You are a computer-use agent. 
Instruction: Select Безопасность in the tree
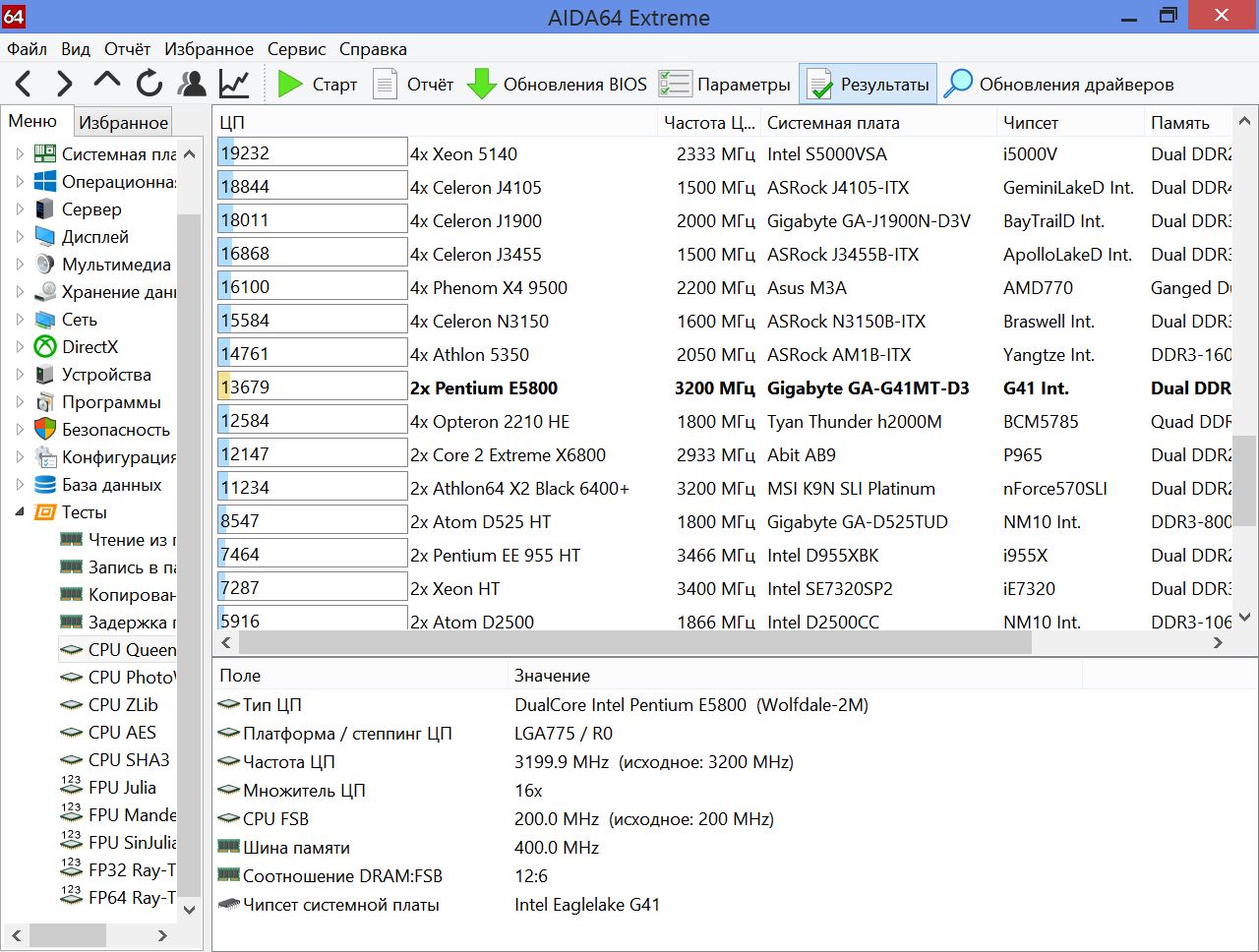(116, 430)
